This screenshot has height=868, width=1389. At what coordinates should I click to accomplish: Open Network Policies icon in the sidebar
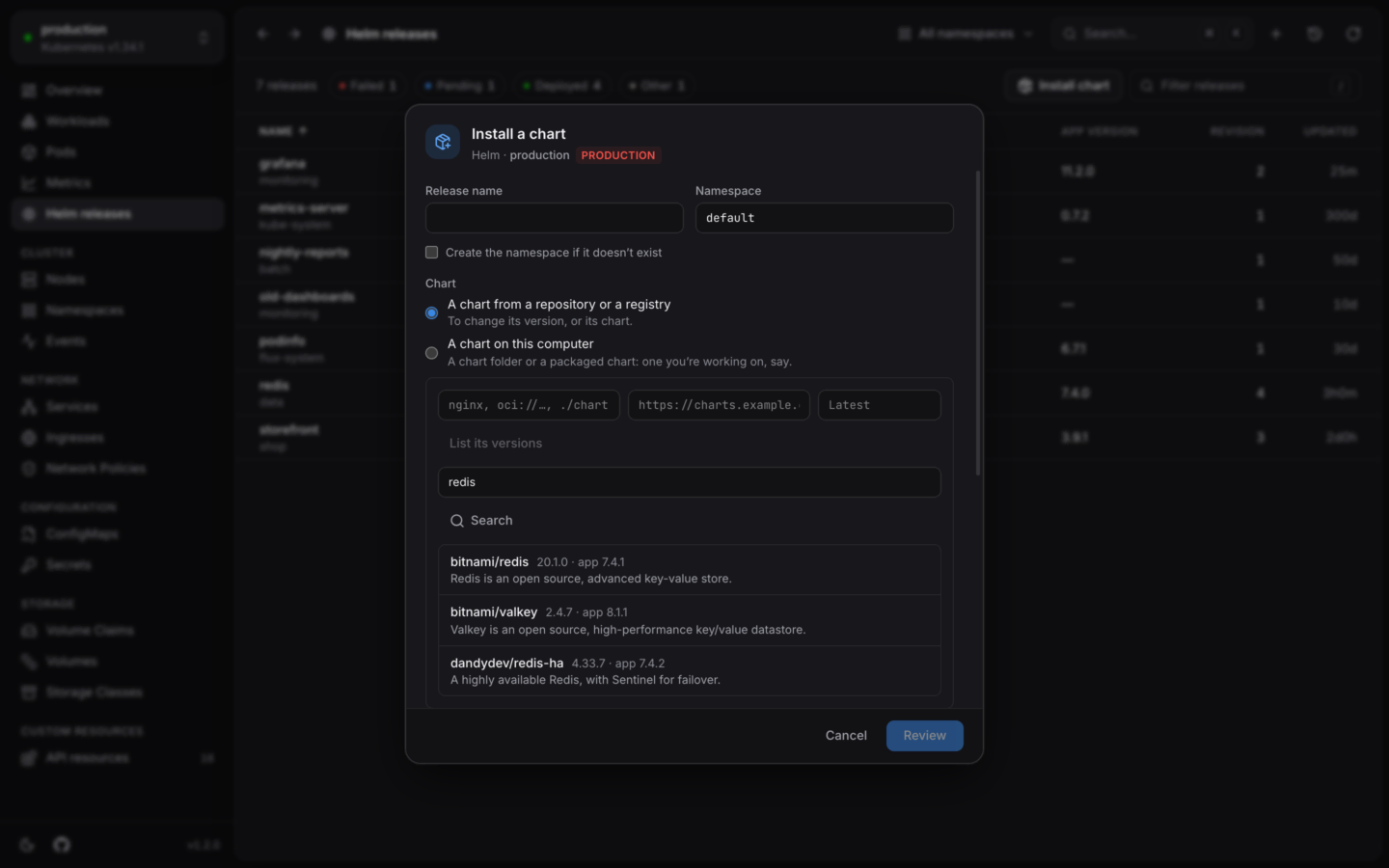[29, 469]
